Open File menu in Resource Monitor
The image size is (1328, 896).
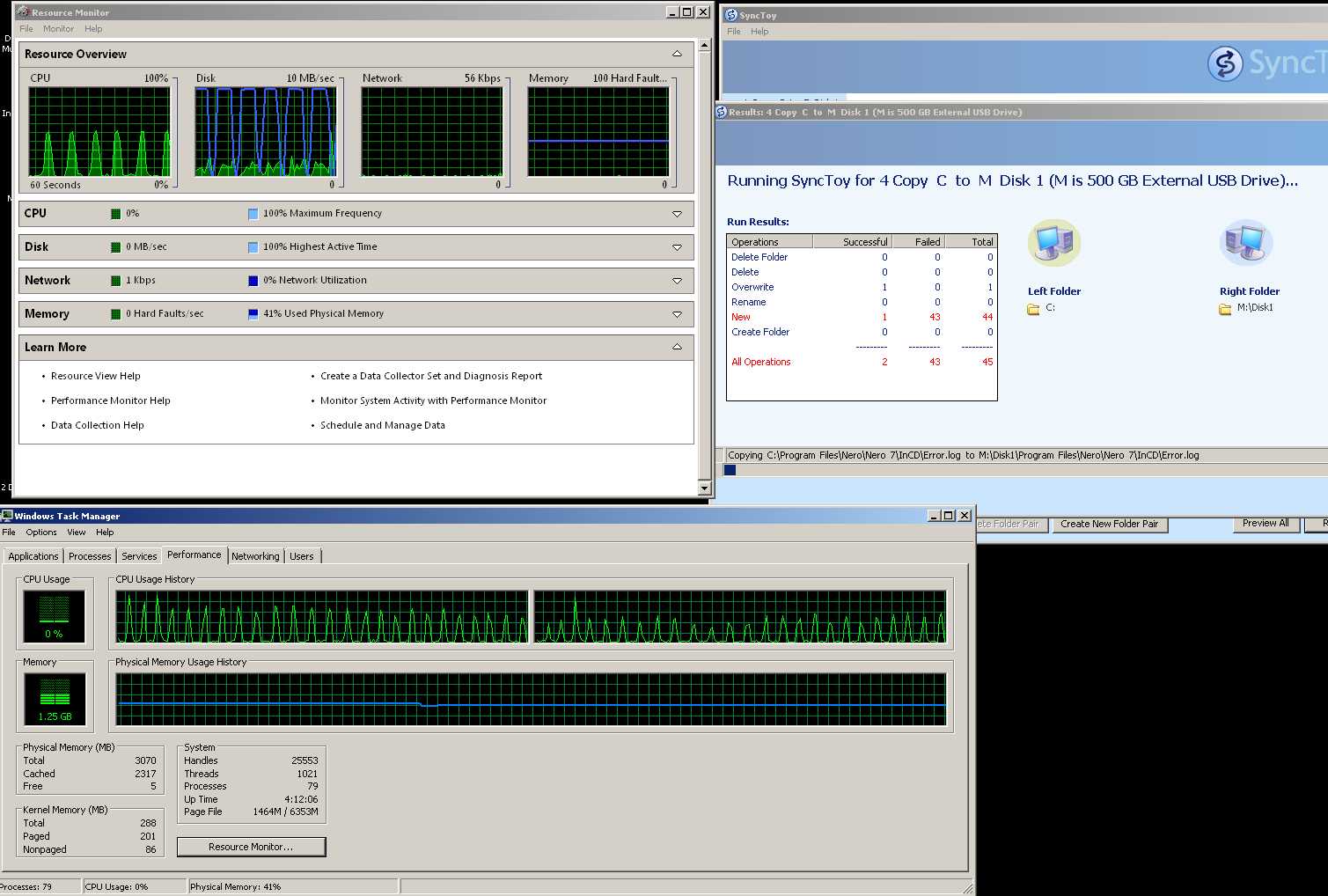click(x=26, y=29)
